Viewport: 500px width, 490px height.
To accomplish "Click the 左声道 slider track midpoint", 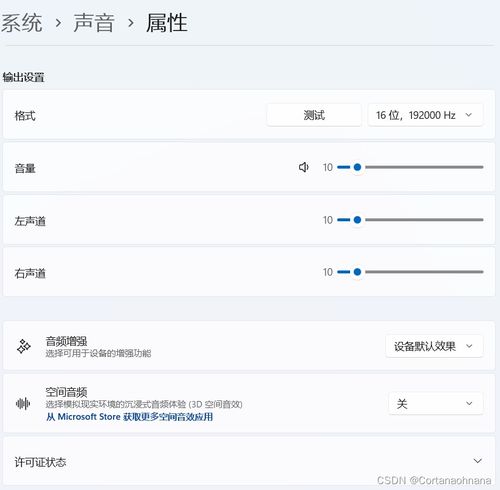I will (410, 220).
